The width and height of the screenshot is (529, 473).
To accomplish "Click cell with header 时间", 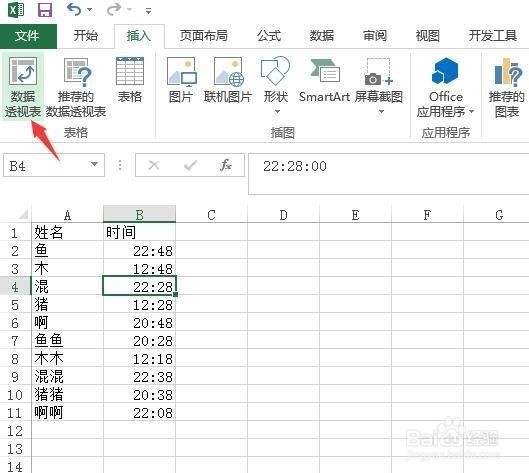I will 139,232.
